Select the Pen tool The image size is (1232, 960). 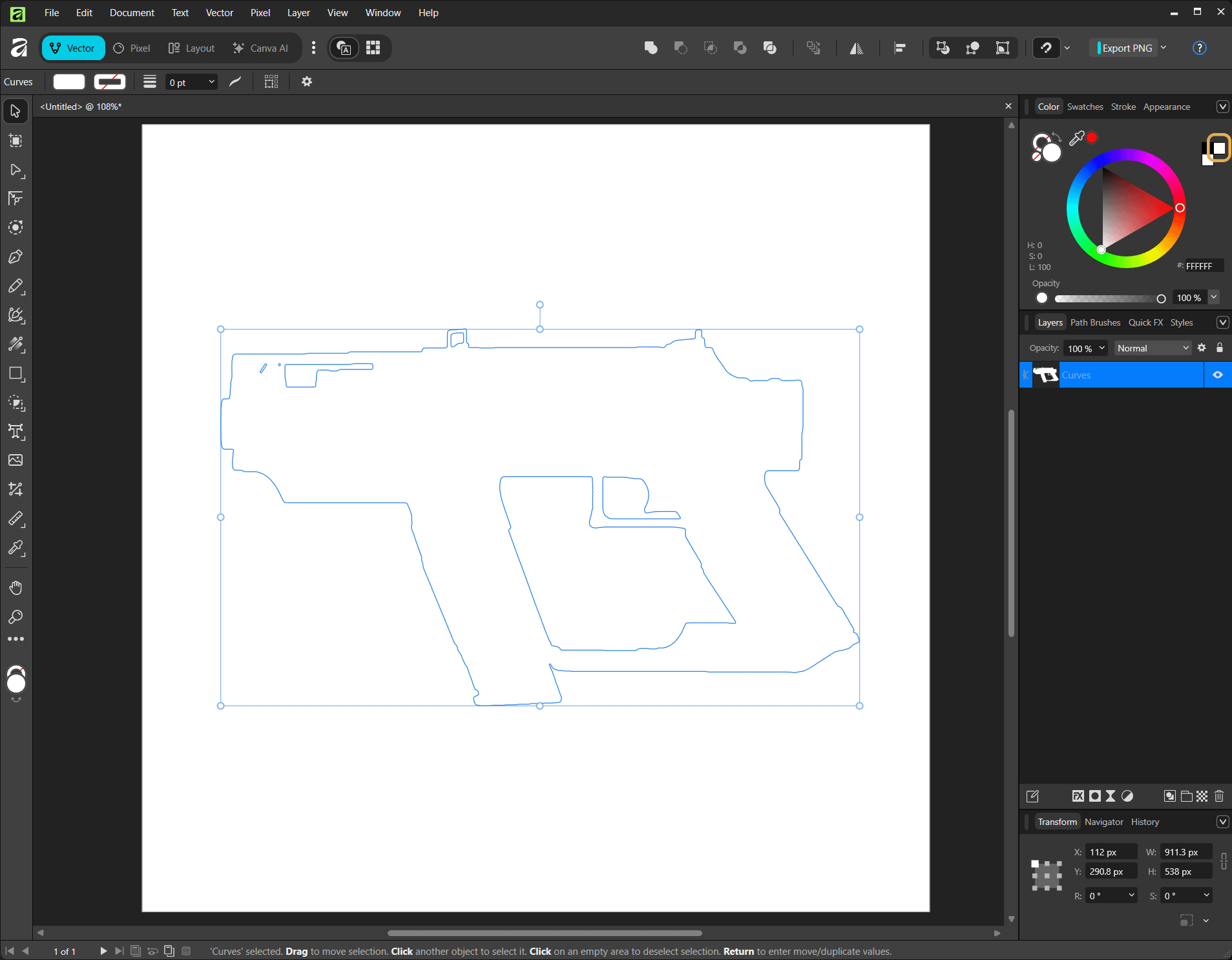coord(16,257)
